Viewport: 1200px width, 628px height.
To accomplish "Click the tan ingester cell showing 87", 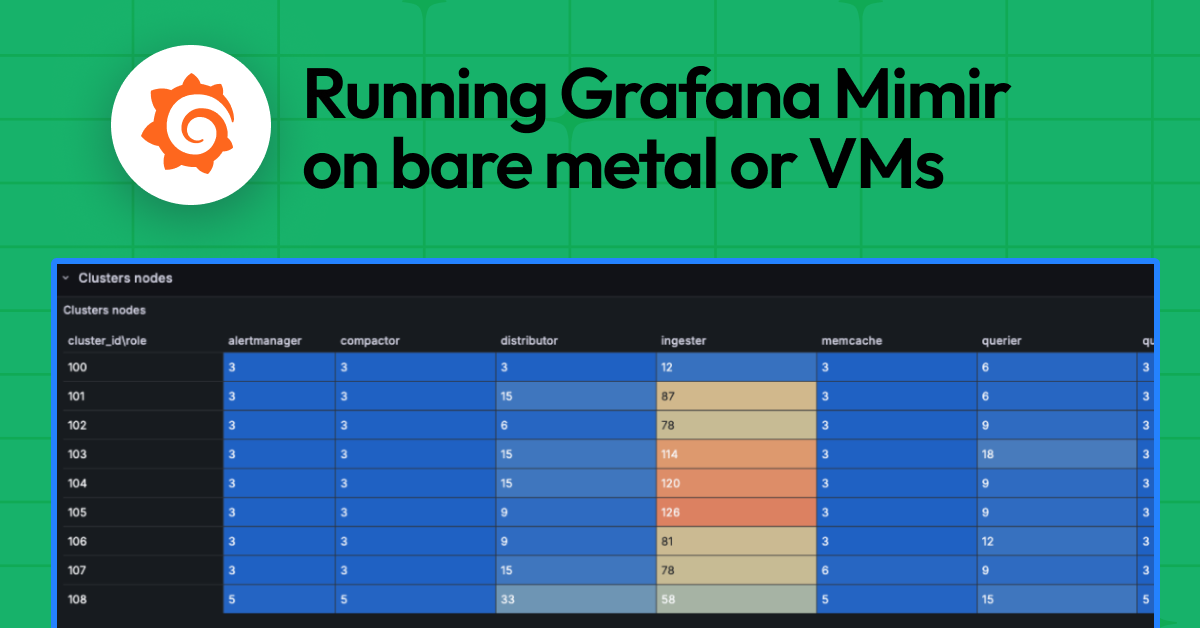I will pyautogui.click(x=736, y=396).
